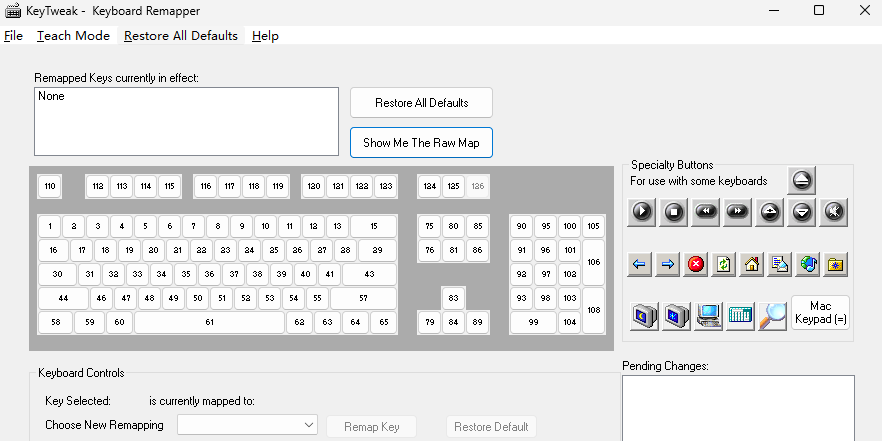Select keyboard key 75
The width and height of the screenshot is (882, 441).
coord(430,226)
